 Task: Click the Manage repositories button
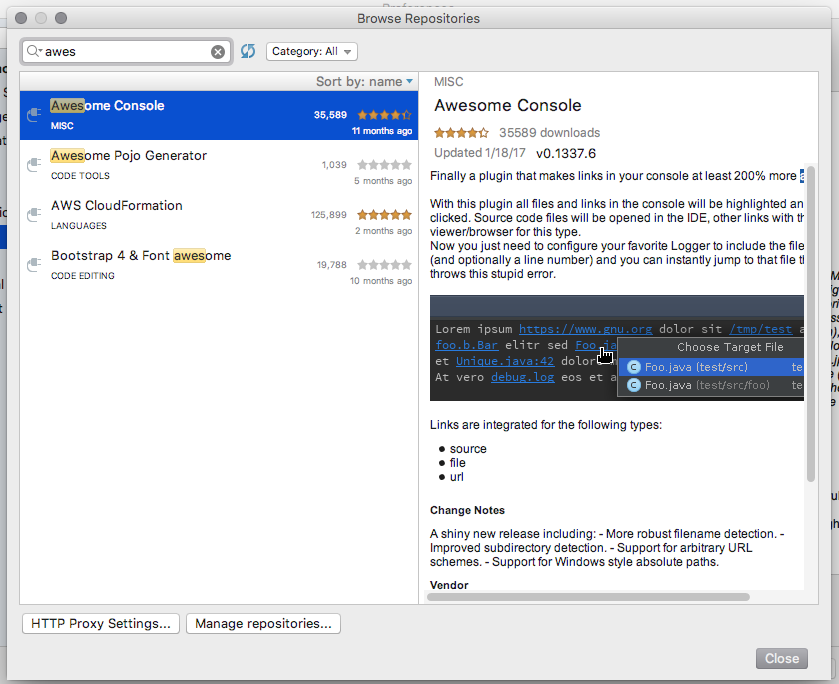pyautogui.click(x=263, y=624)
